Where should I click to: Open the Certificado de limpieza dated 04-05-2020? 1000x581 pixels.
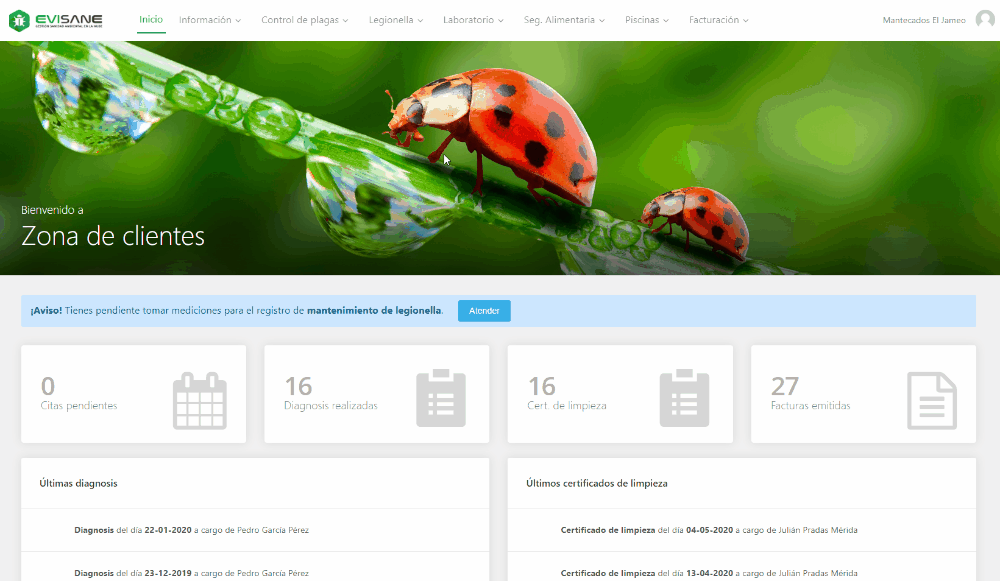(708, 530)
